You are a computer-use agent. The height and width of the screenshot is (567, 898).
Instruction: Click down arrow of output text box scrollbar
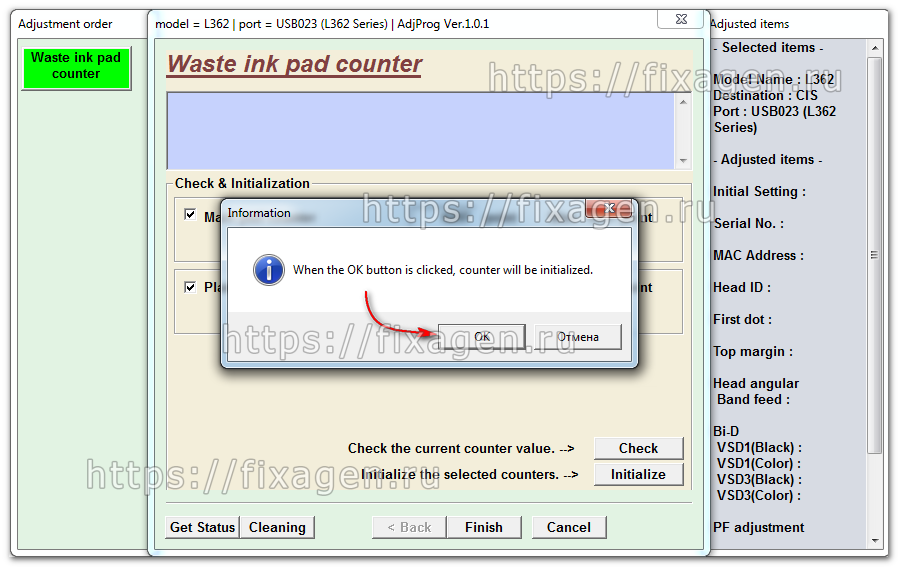coord(684,161)
